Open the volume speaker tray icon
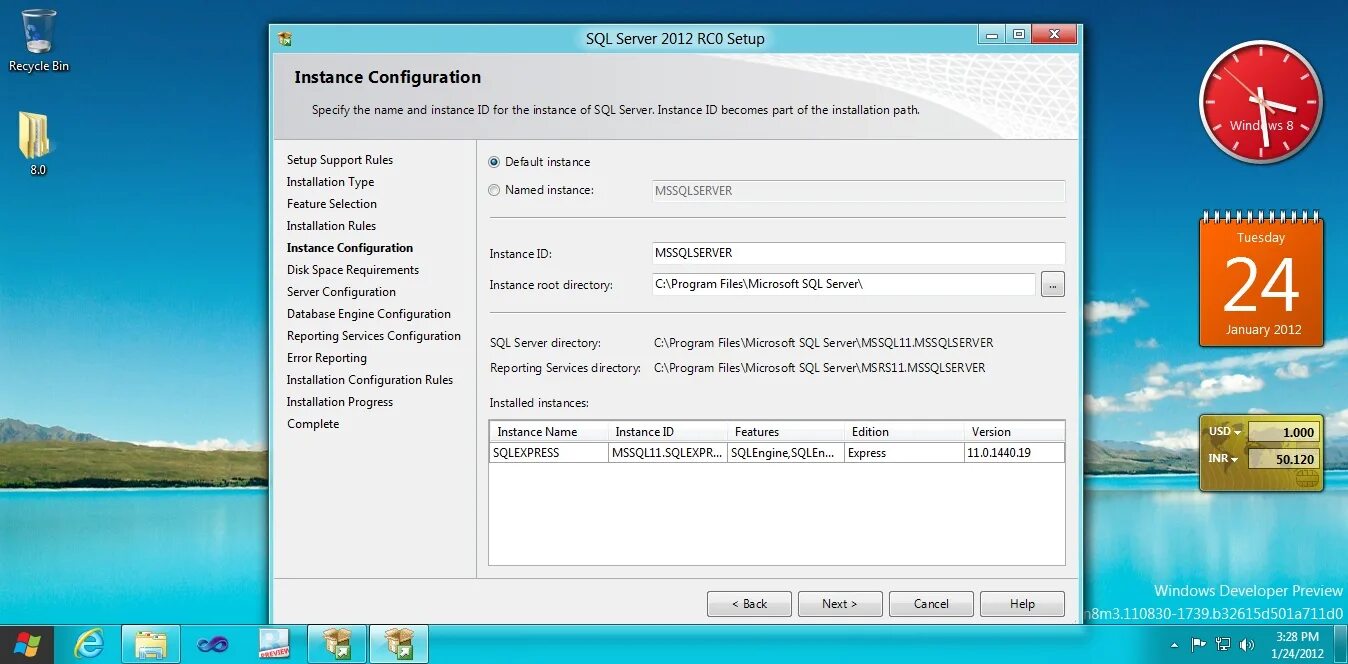1348x664 pixels. tap(1246, 645)
